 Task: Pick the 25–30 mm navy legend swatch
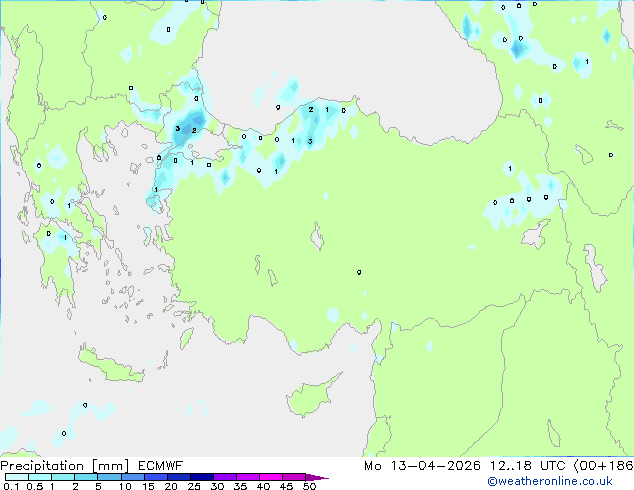pos(202,477)
